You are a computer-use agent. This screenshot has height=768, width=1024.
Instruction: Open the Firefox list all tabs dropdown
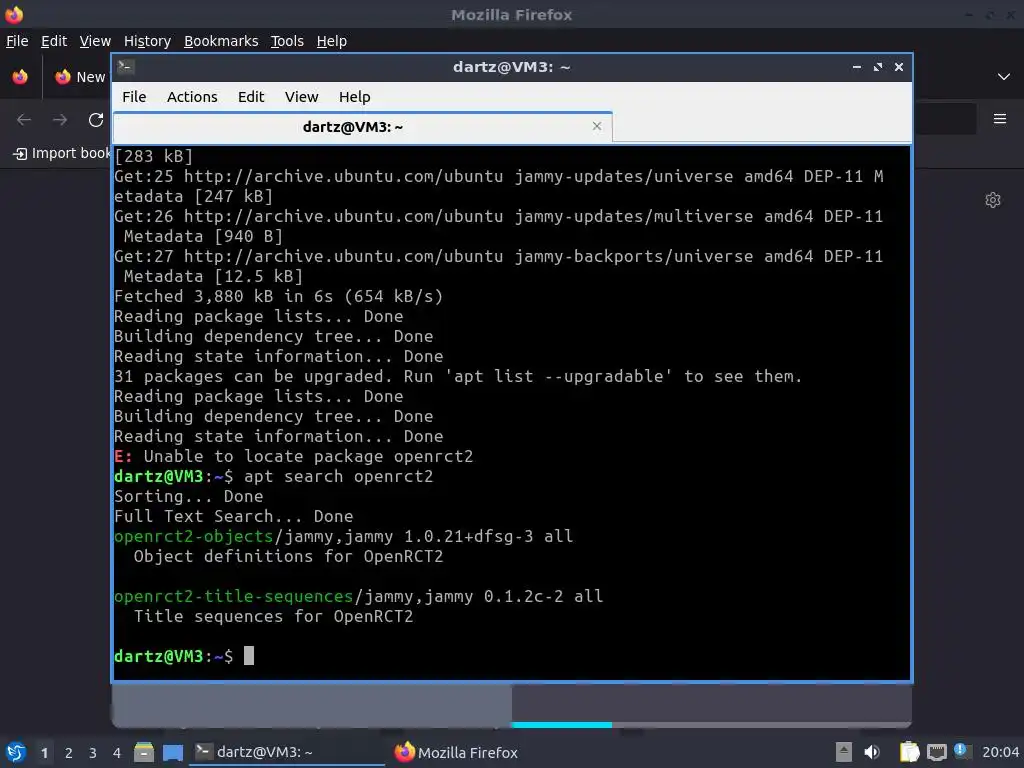pyautogui.click(x=1004, y=77)
